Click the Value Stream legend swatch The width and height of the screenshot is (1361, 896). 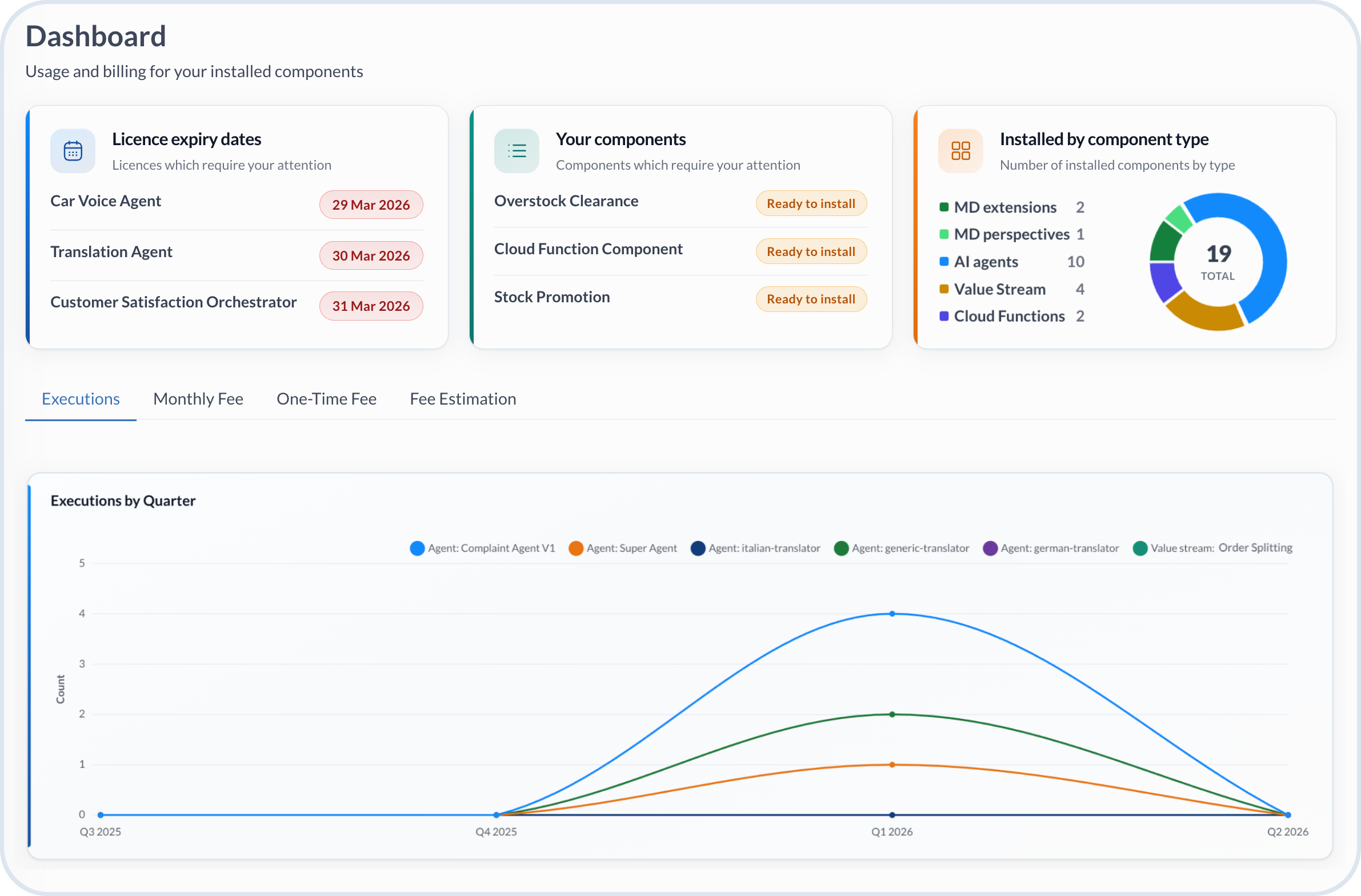pyautogui.click(x=944, y=289)
